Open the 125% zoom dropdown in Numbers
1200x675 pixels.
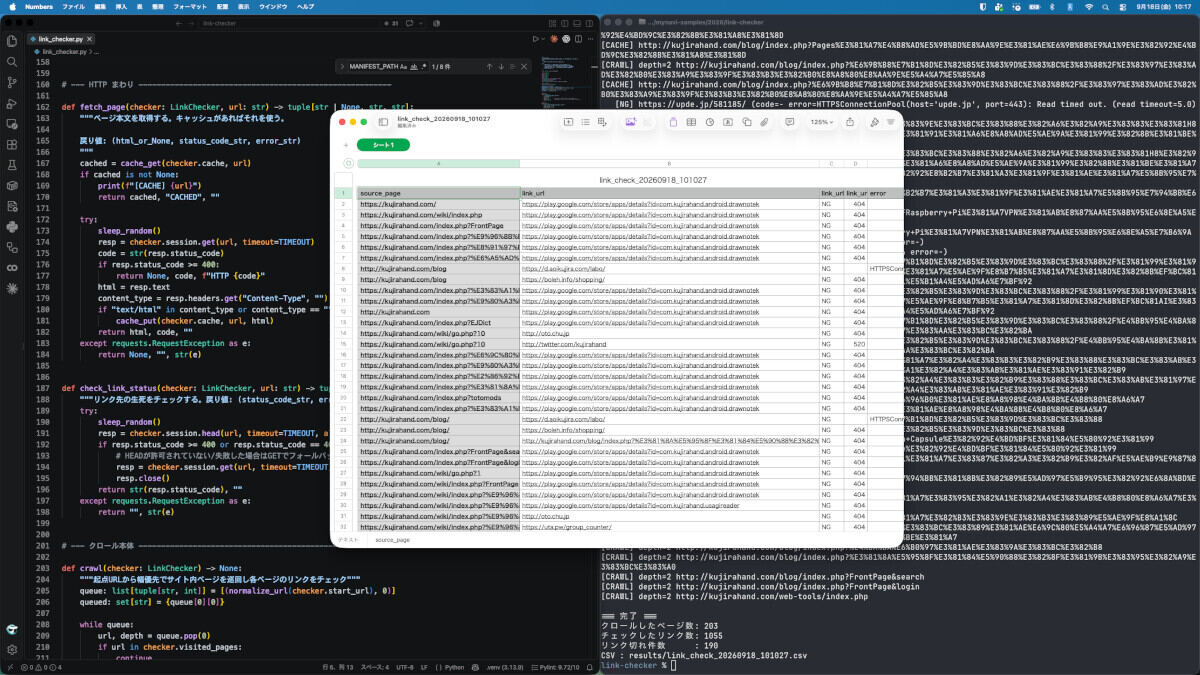pos(822,122)
